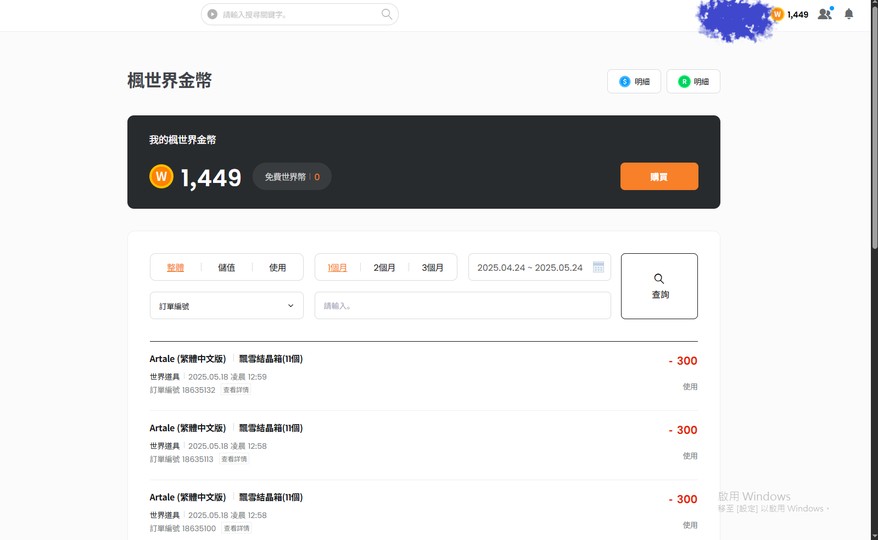Select the 使用 filter tab
This screenshot has width=878, height=540.
click(x=277, y=268)
